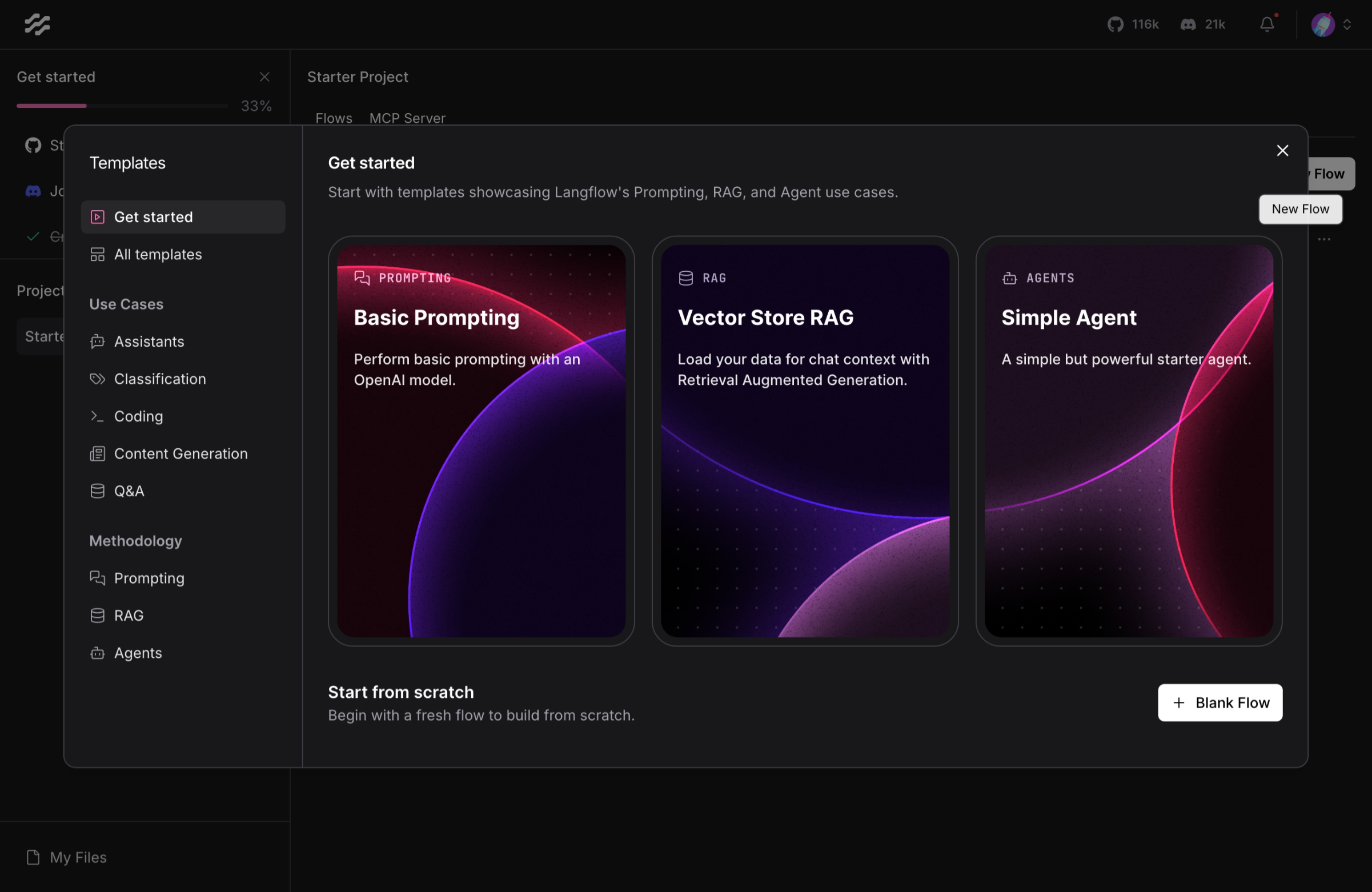The image size is (1372, 892).
Task: Open My Files via the document icon
Action: 34,857
